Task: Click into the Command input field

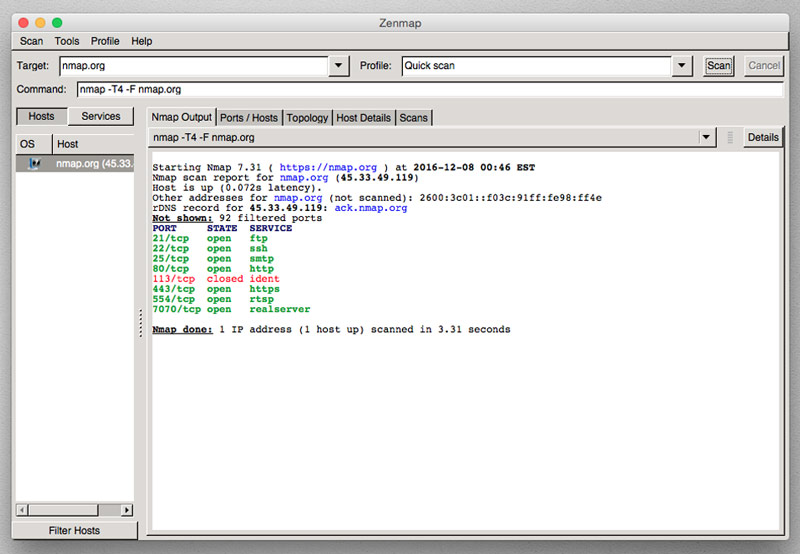Action: 430,89
